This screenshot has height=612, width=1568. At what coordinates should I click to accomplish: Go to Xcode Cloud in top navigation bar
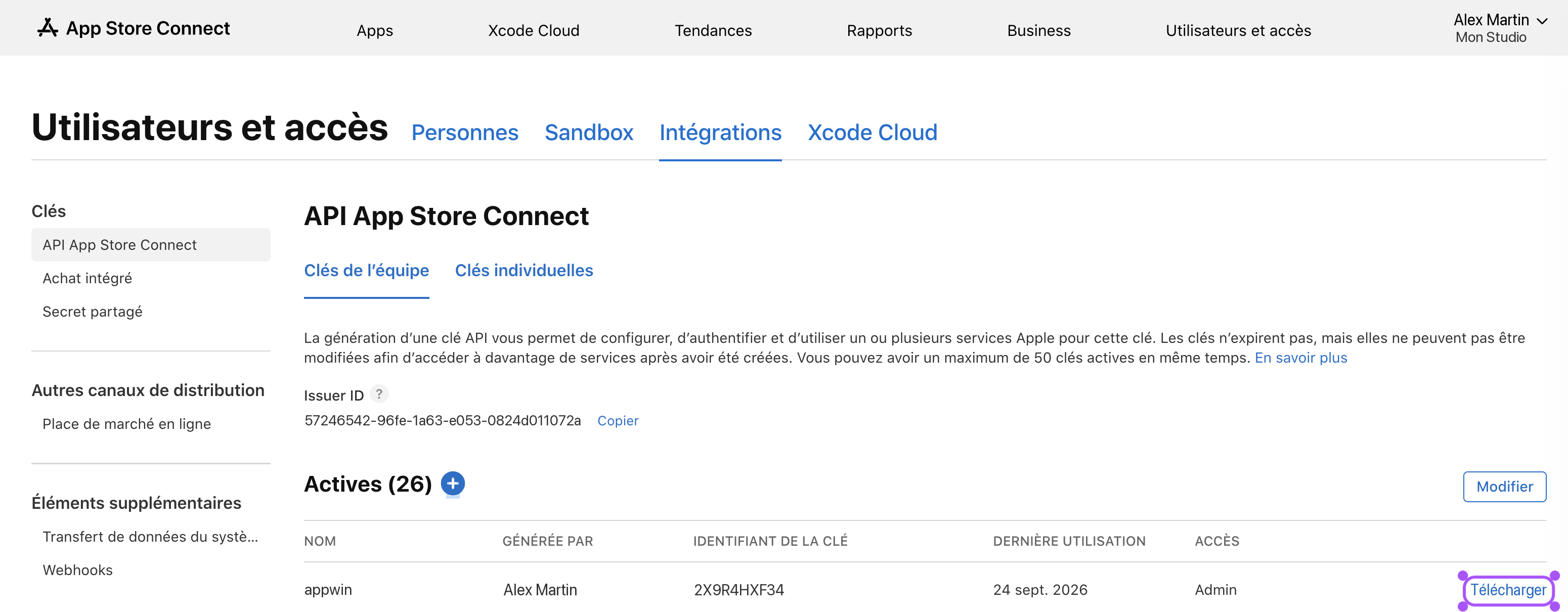533,30
